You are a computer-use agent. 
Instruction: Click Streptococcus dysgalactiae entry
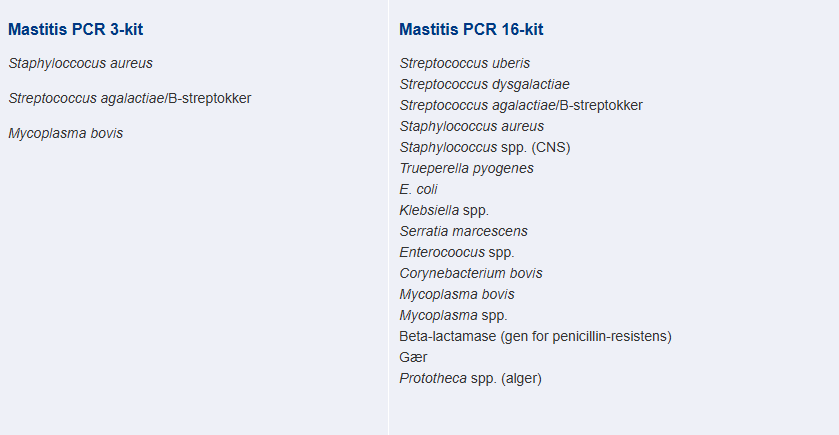[484, 84]
